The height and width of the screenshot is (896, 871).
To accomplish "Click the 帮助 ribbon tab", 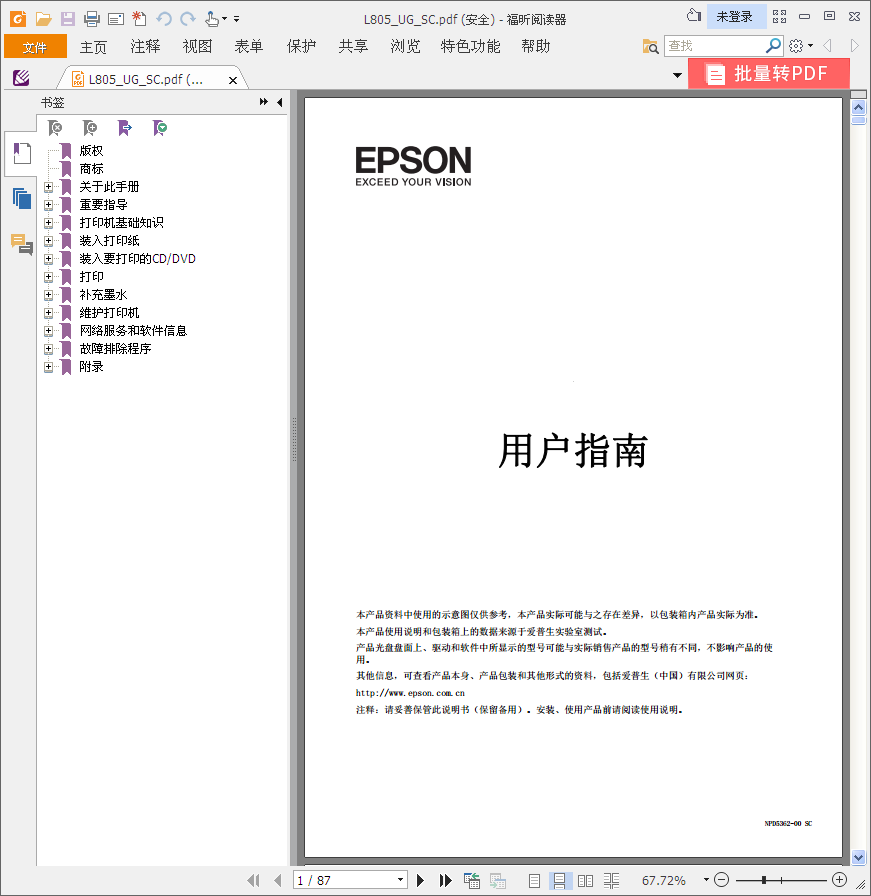I will (536, 46).
